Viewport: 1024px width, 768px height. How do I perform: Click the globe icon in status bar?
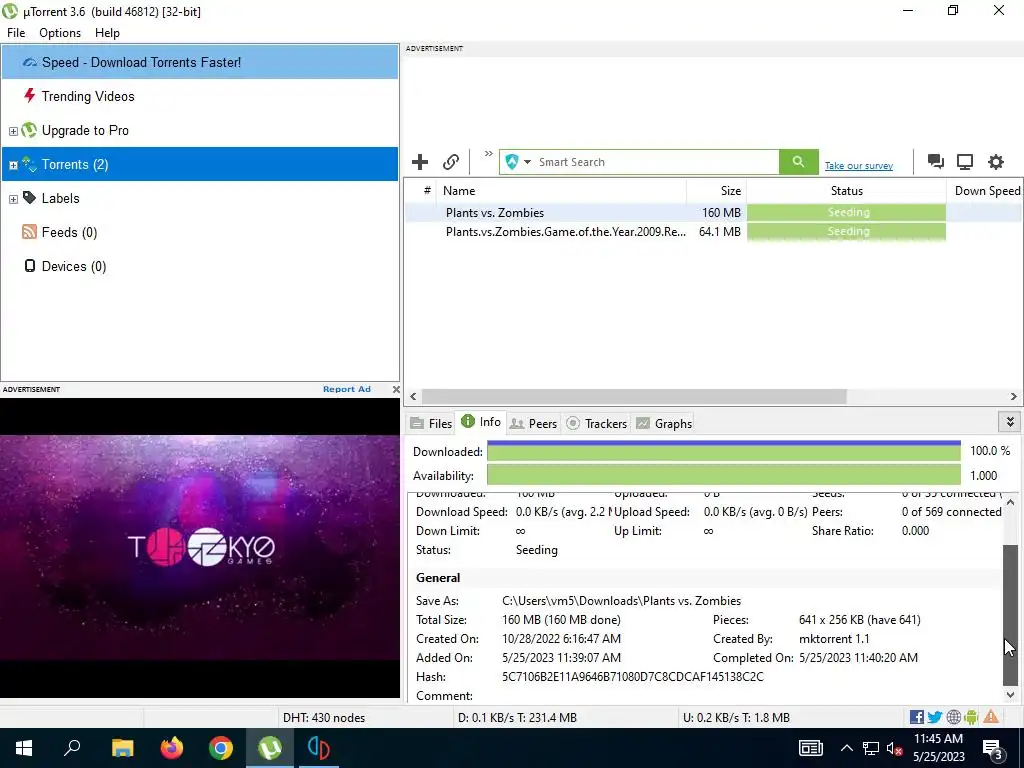(953, 717)
